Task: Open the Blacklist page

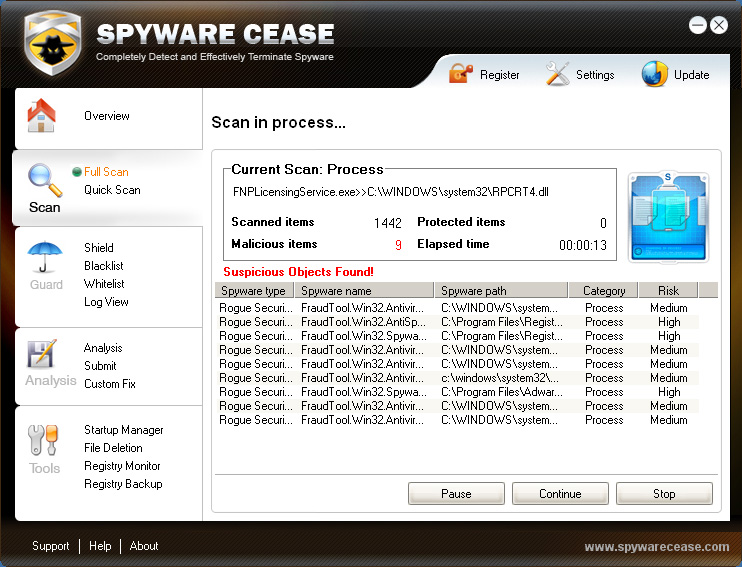Action: [x=104, y=266]
